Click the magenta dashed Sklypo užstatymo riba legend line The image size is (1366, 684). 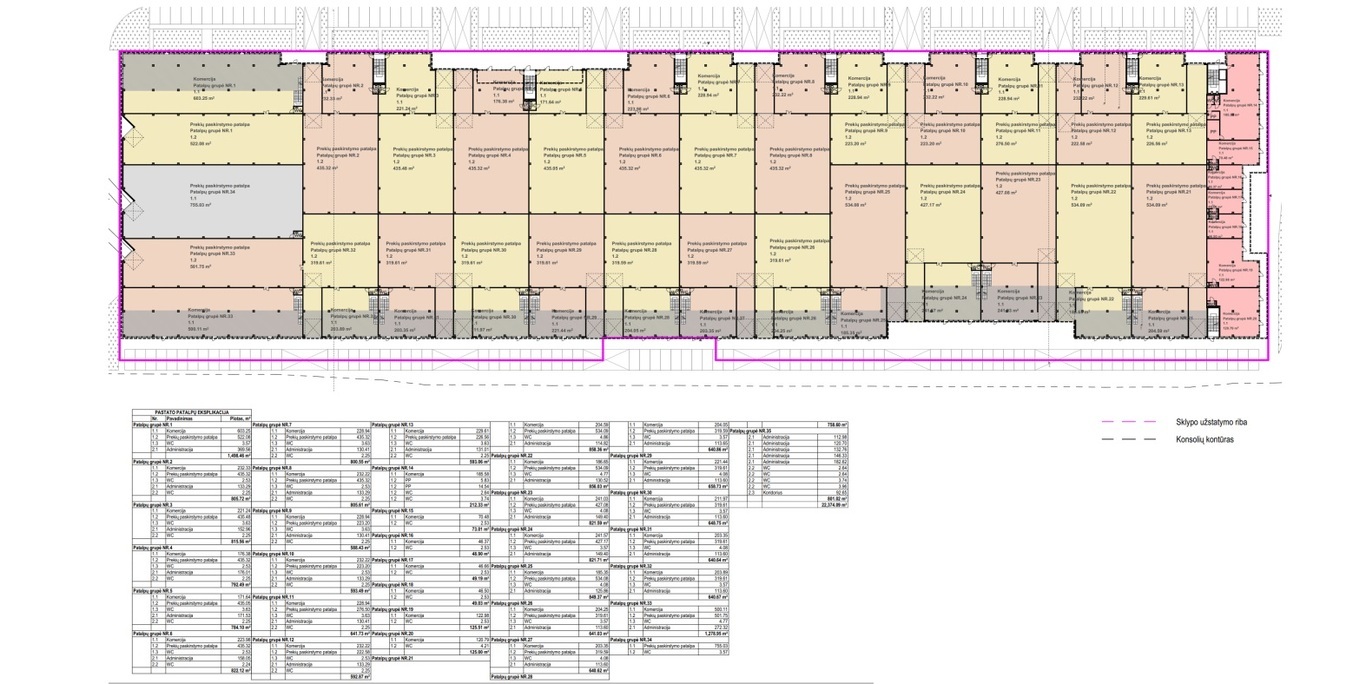click(x=1126, y=422)
